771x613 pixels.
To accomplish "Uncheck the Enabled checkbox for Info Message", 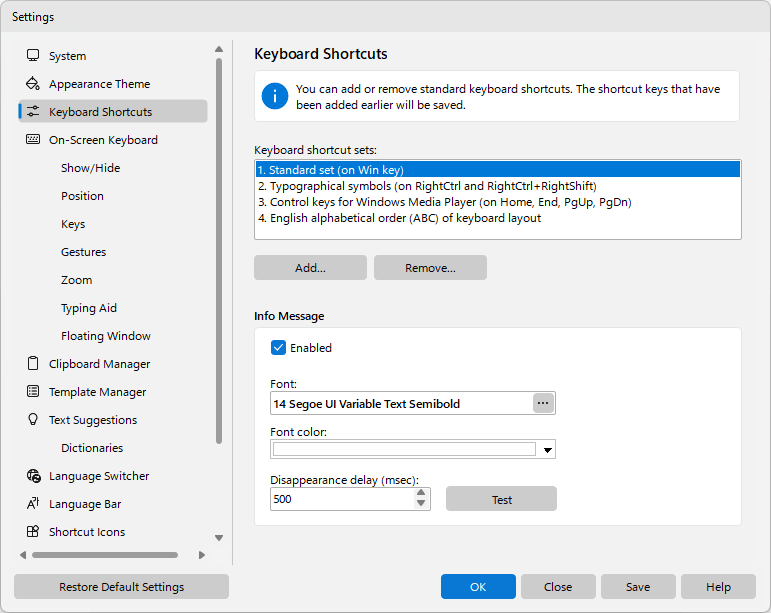I will point(278,348).
